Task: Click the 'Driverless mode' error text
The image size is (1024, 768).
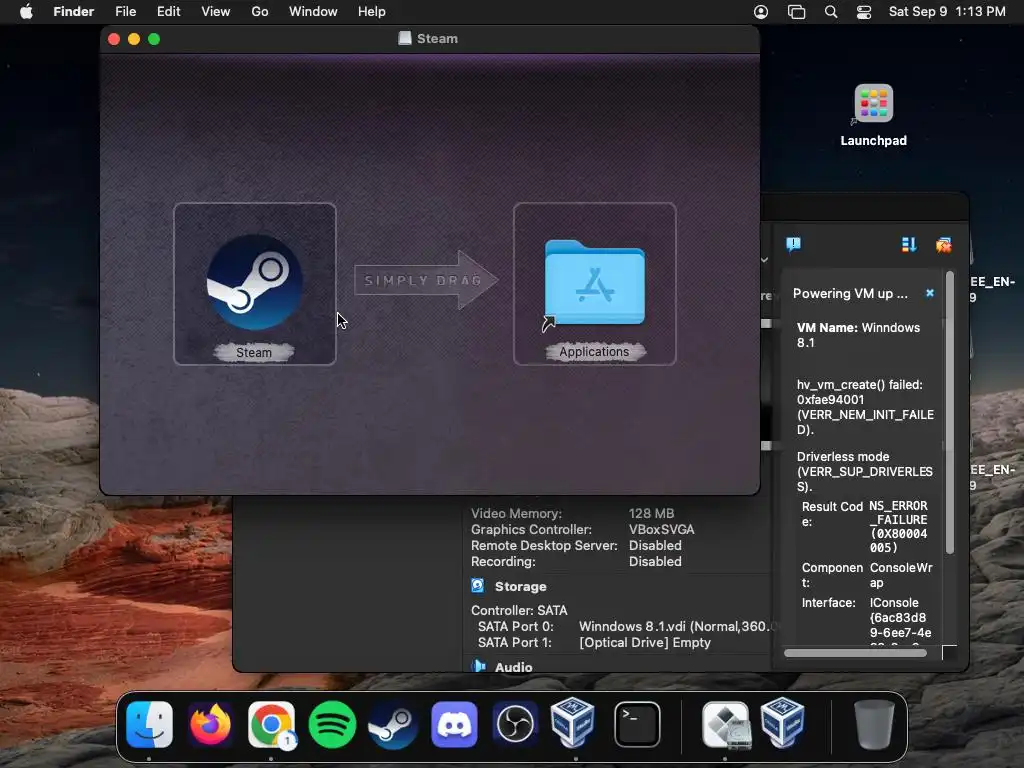Action: [864, 472]
